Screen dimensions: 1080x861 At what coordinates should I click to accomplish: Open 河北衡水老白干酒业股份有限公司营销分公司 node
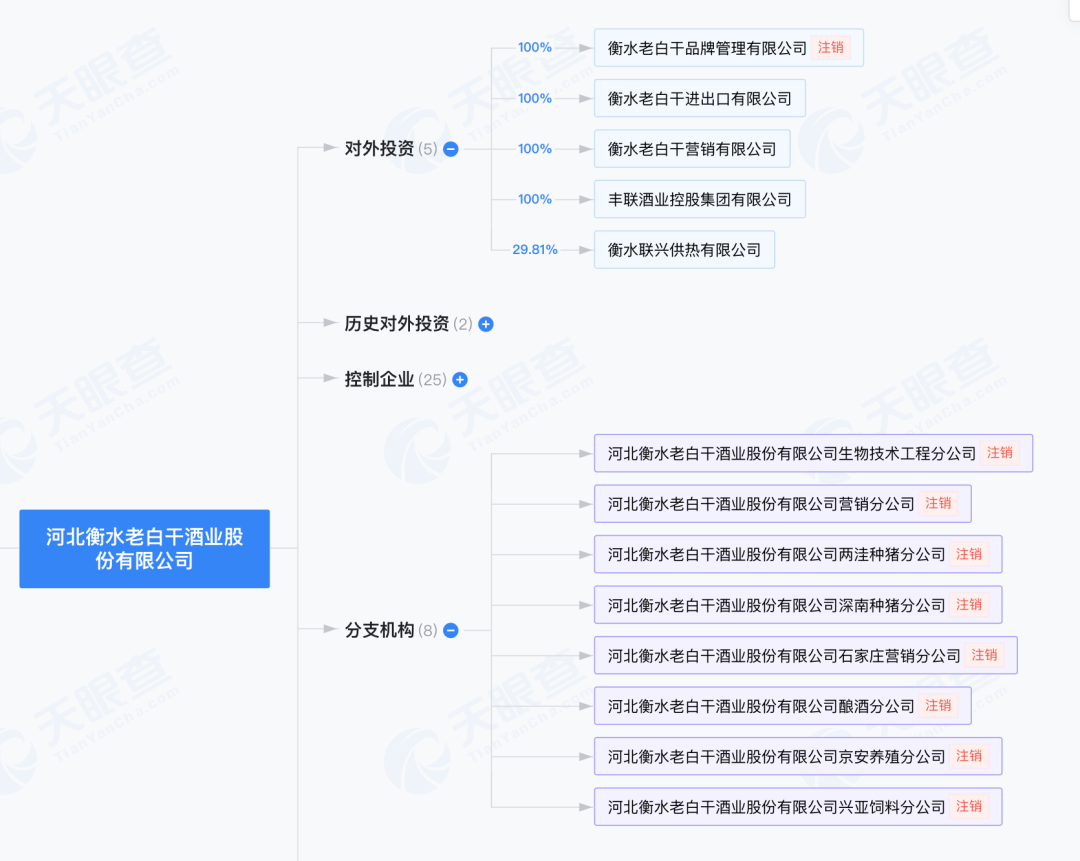pos(782,504)
